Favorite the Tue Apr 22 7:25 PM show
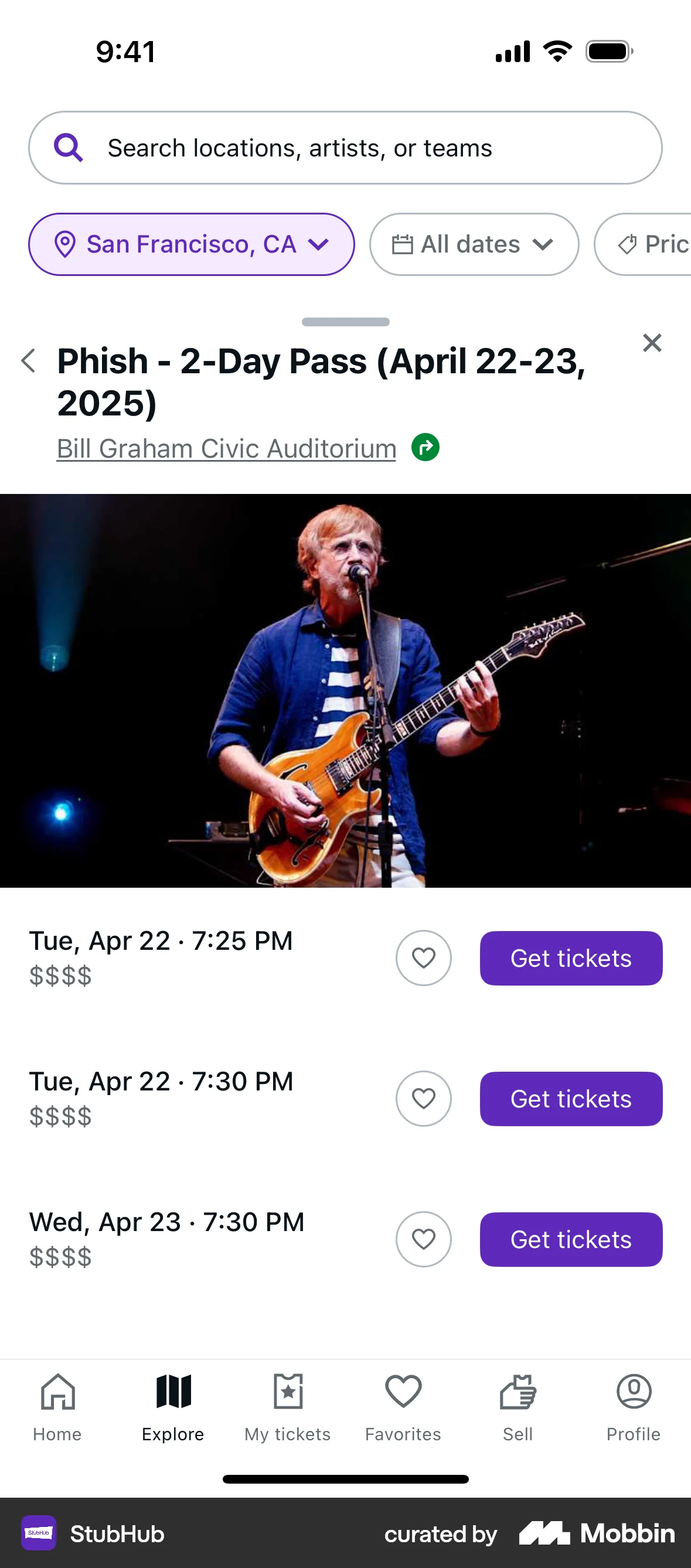691x1568 pixels. click(x=423, y=957)
